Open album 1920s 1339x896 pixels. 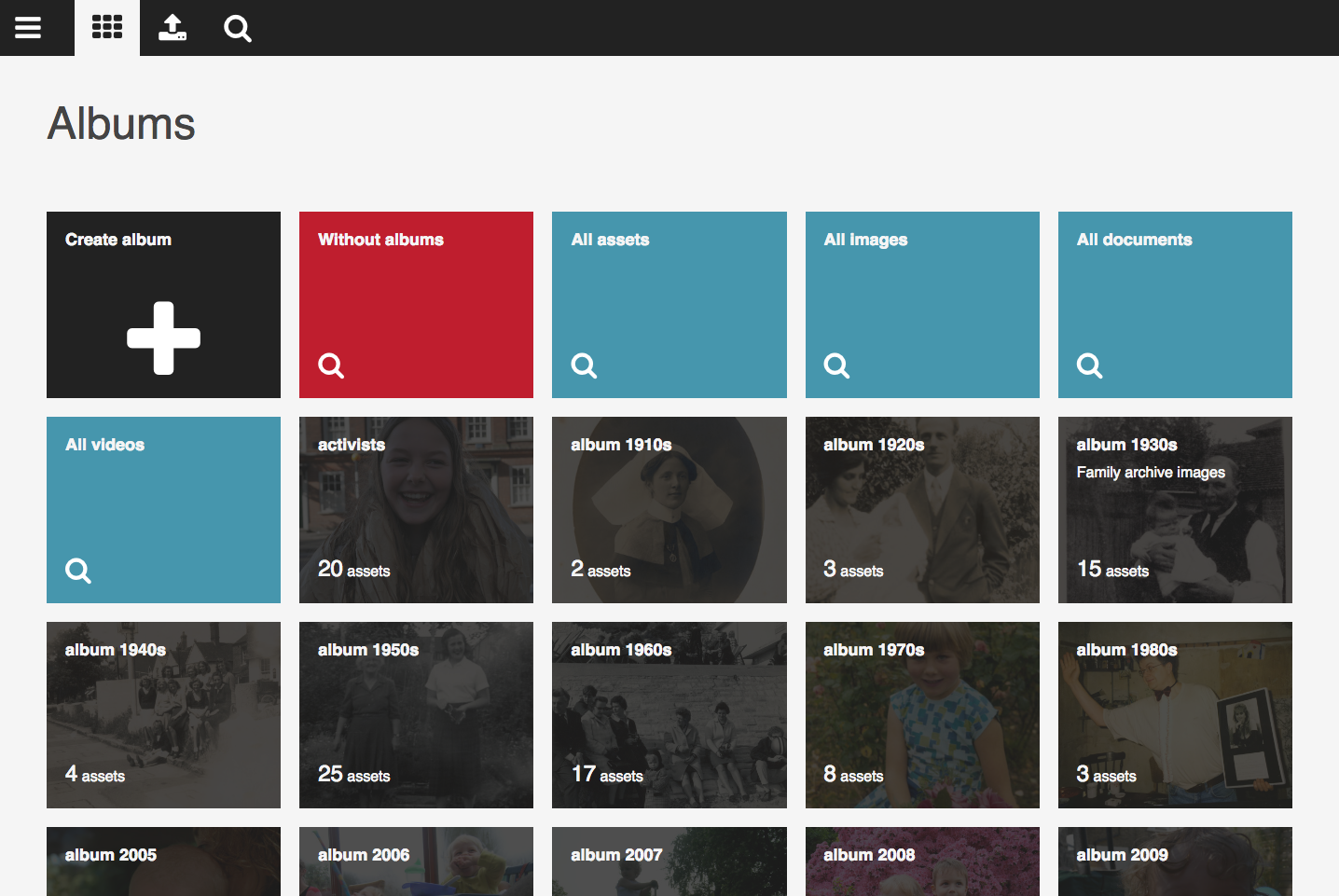pos(922,510)
